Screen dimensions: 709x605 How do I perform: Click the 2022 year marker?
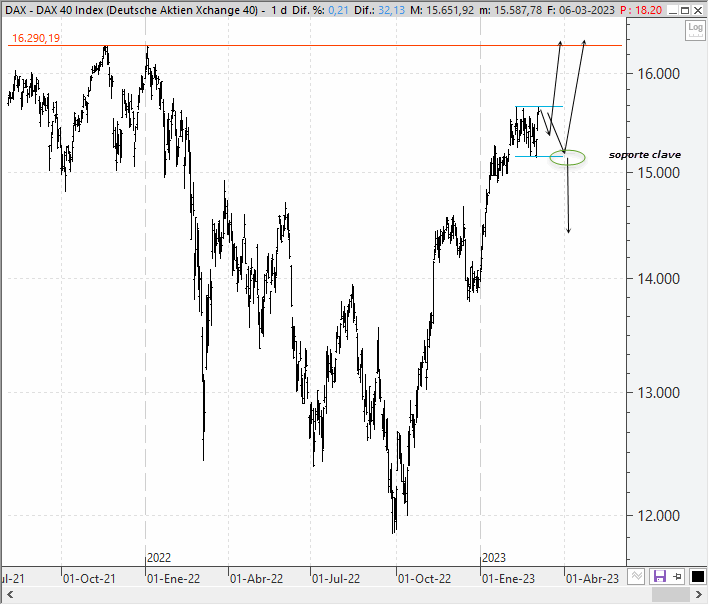click(x=159, y=558)
